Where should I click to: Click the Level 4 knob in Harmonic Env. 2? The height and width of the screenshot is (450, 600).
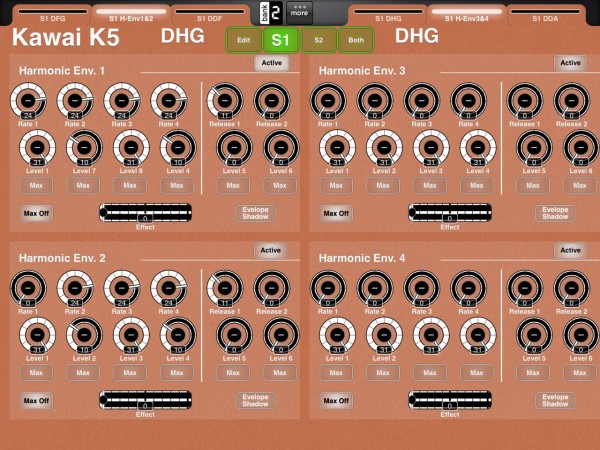click(x=178, y=335)
